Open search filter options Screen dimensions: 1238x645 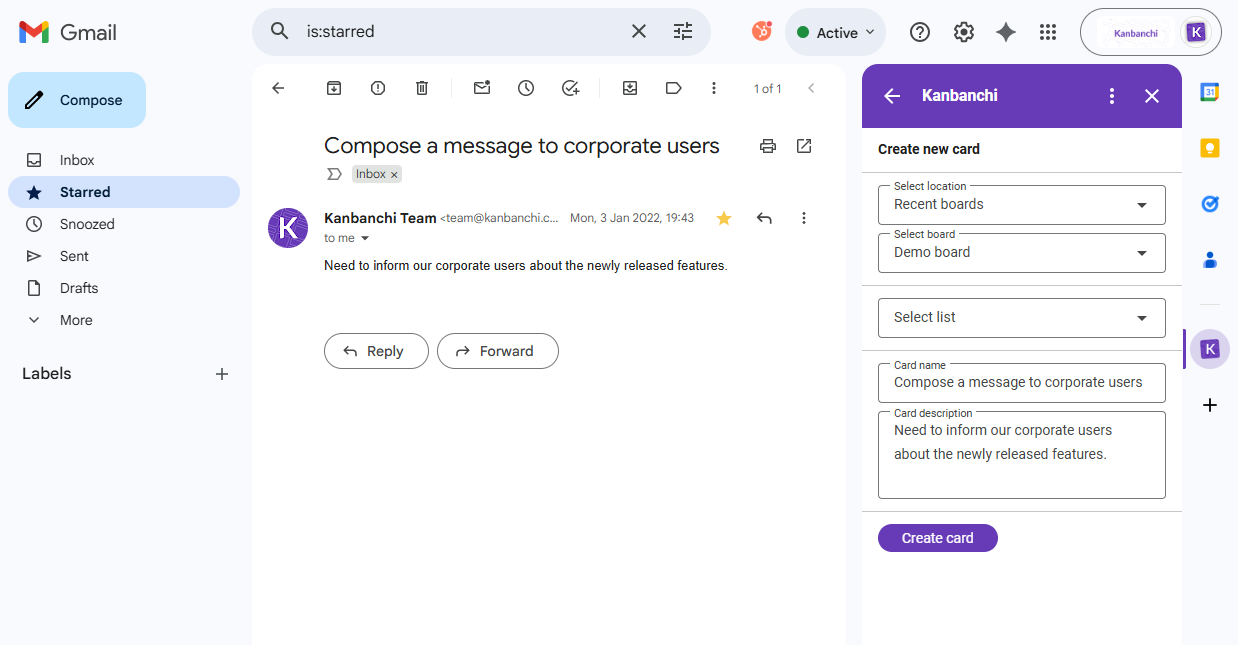click(683, 31)
